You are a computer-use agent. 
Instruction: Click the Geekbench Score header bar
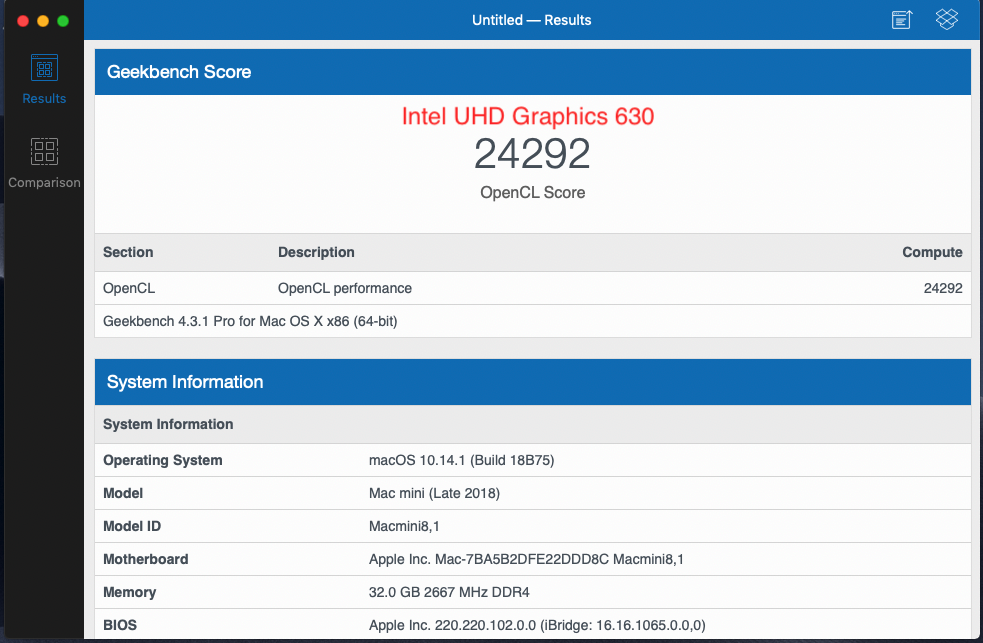532,72
